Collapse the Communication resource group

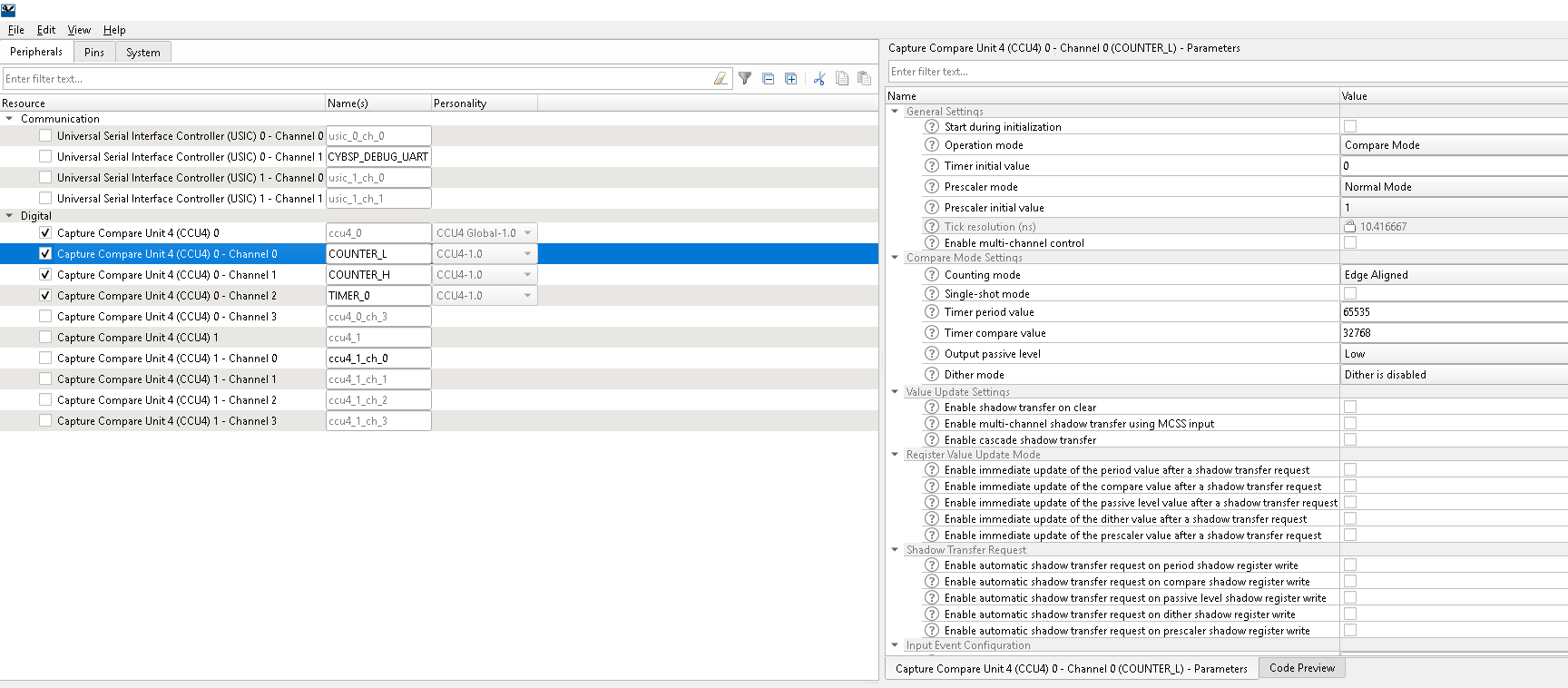(9, 118)
